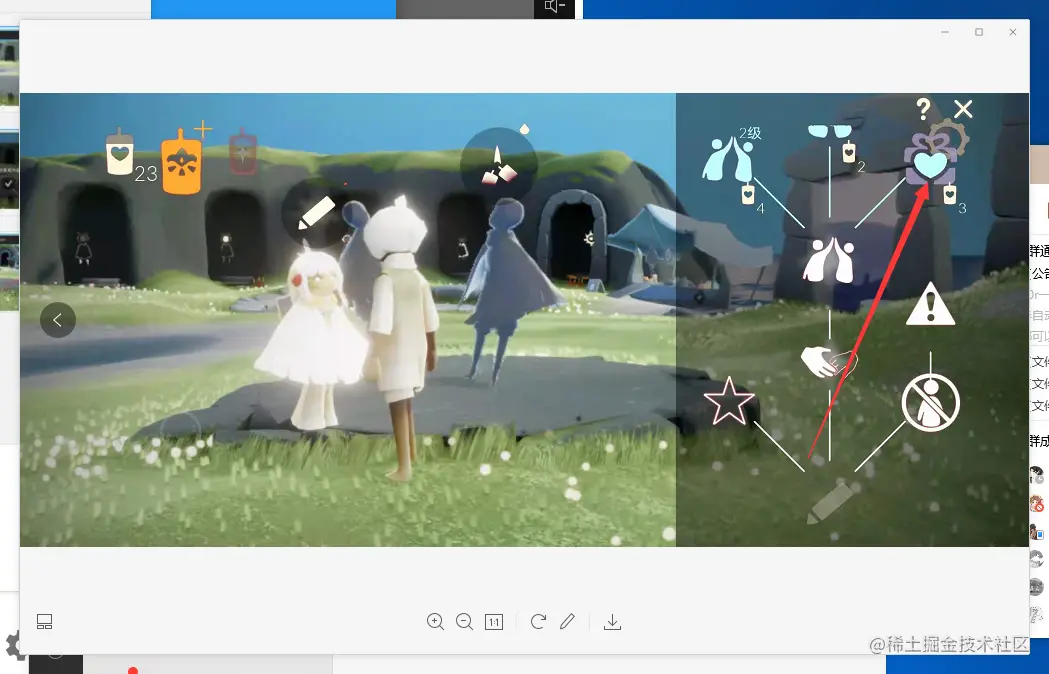
Task: Select the heart gift box node
Action: pyautogui.click(x=930, y=159)
